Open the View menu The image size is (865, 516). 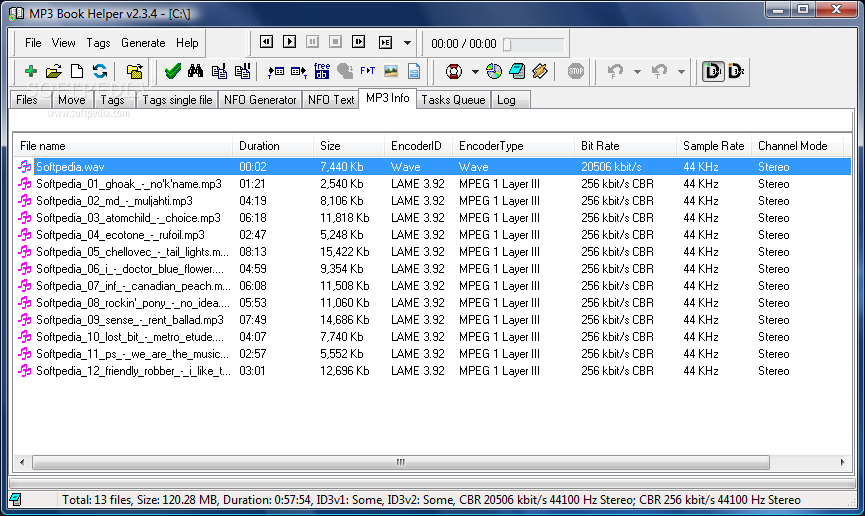[x=63, y=42]
